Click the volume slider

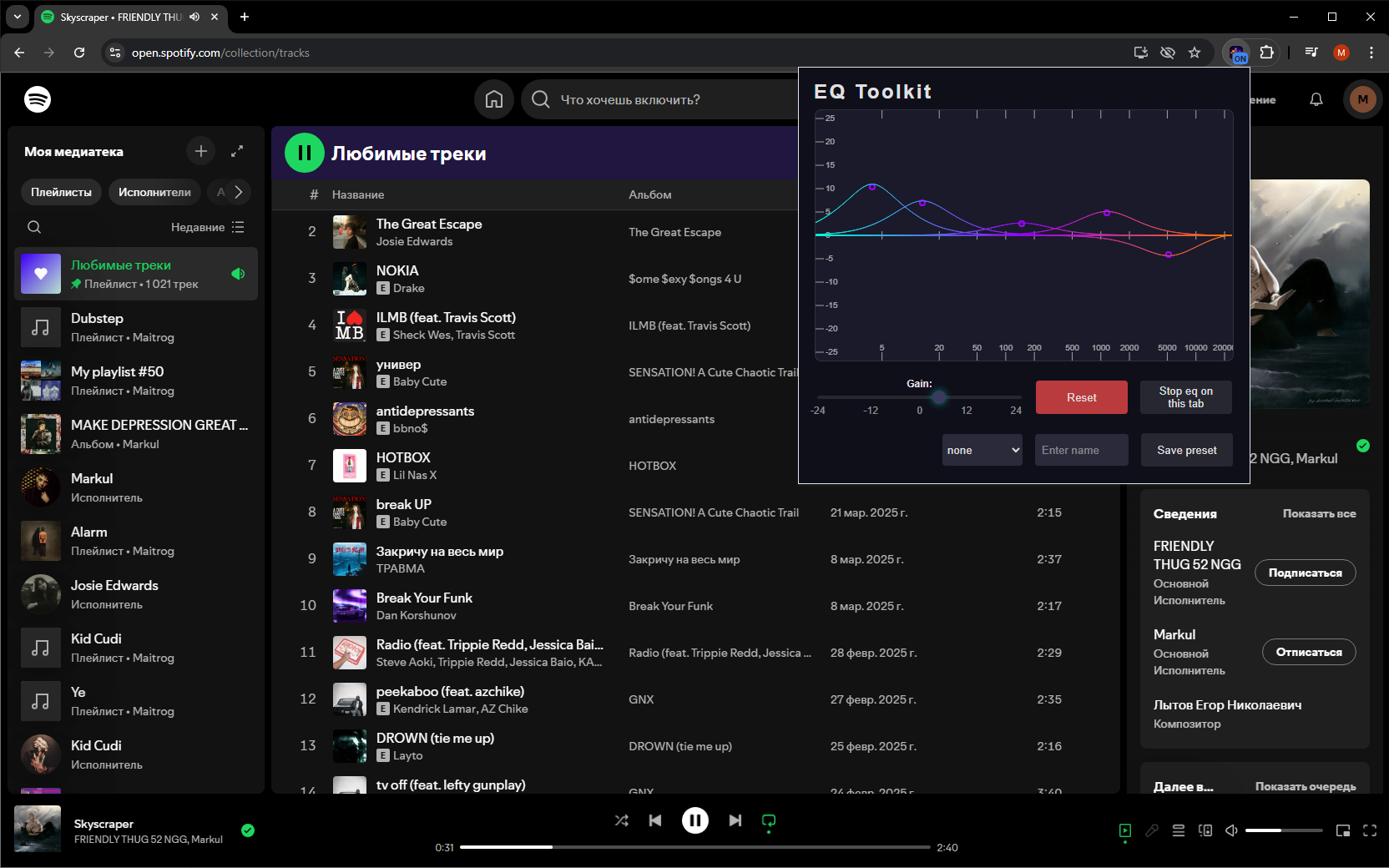point(1284,830)
